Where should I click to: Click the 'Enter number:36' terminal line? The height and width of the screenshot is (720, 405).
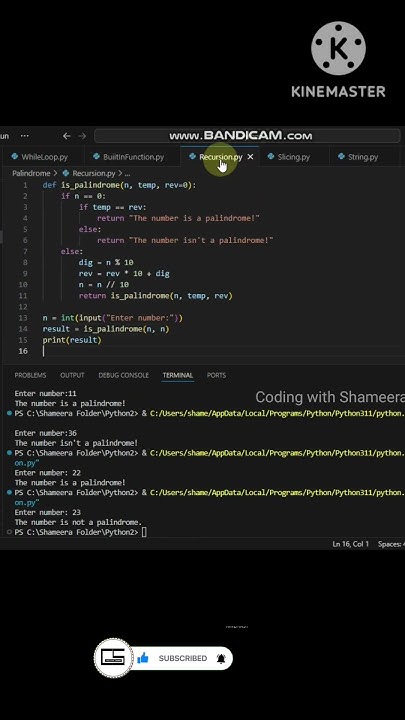(x=45, y=433)
